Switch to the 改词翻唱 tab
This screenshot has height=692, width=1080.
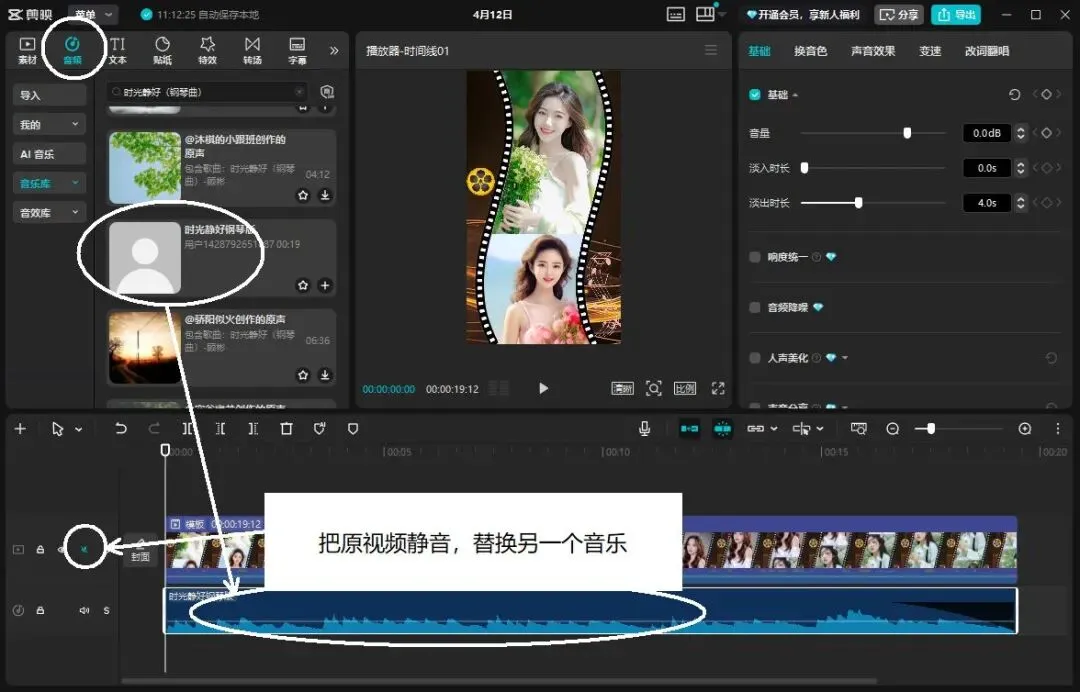tap(987, 51)
